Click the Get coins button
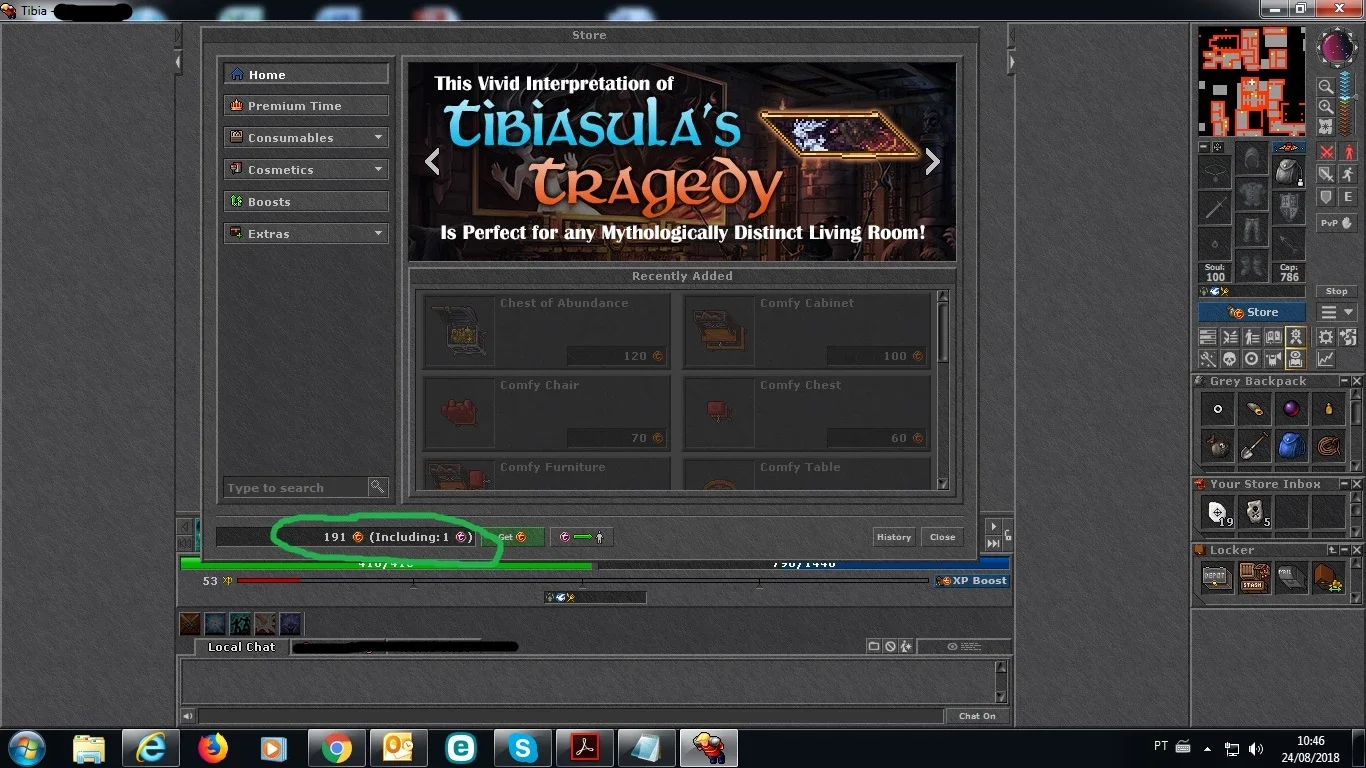 (x=513, y=537)
